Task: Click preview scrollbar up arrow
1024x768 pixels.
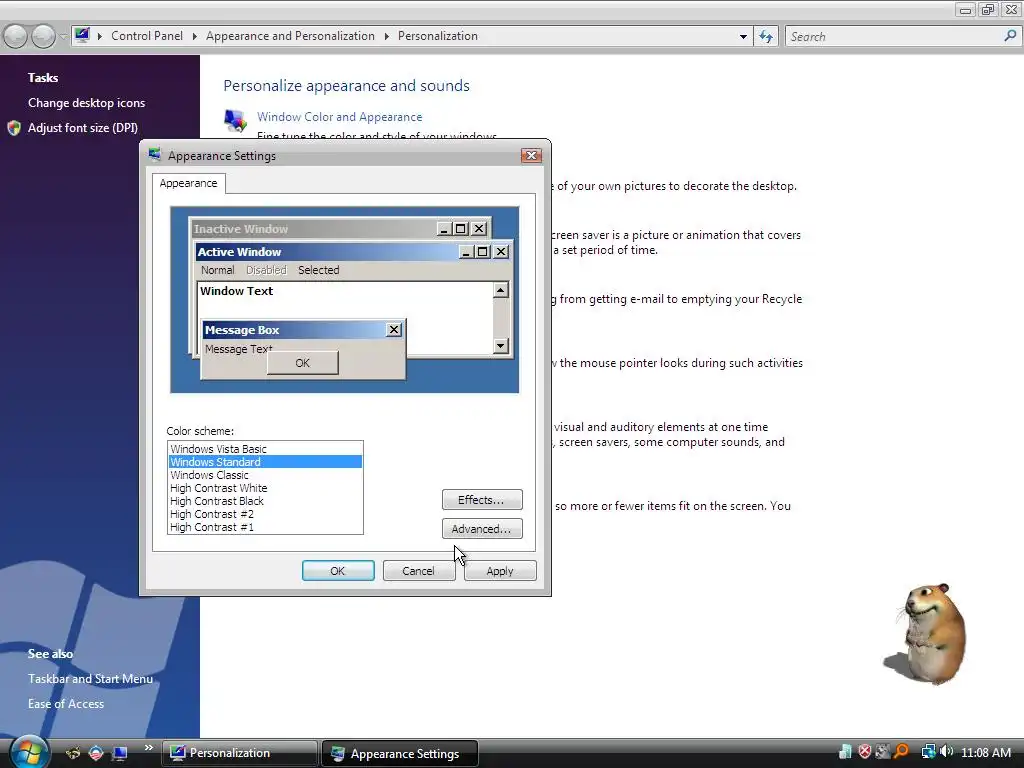Action: coord(501,290)
